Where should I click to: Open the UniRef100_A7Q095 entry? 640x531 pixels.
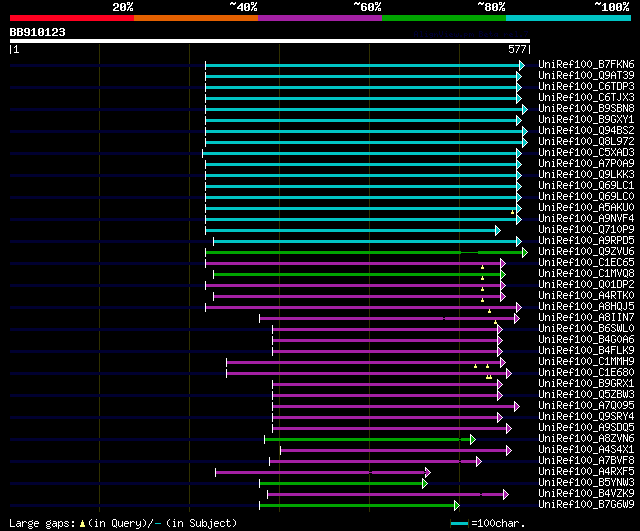click(x=586, y=406)
